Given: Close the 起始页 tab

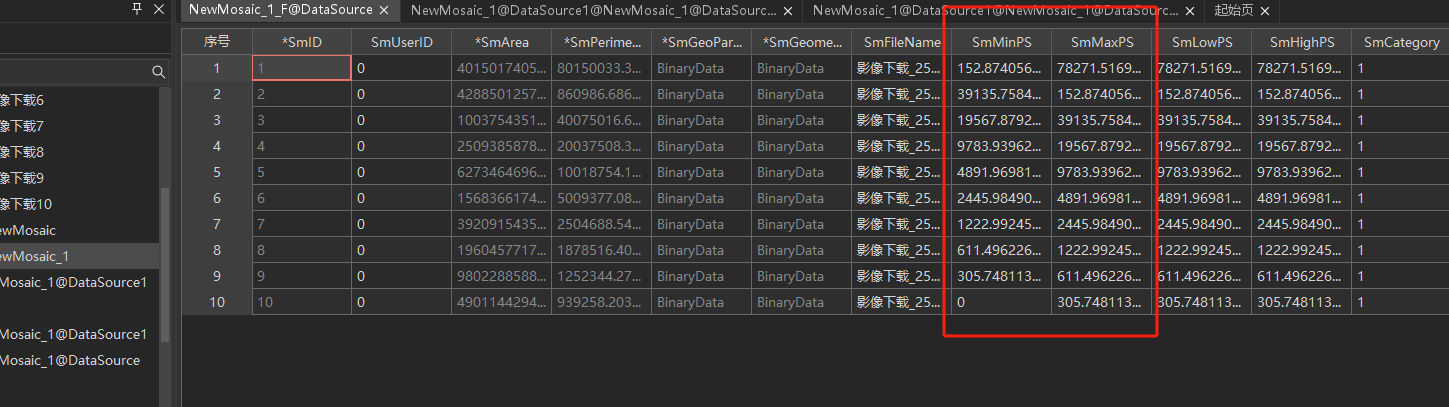Looking at the screenshot, I should coord(1265,10).
